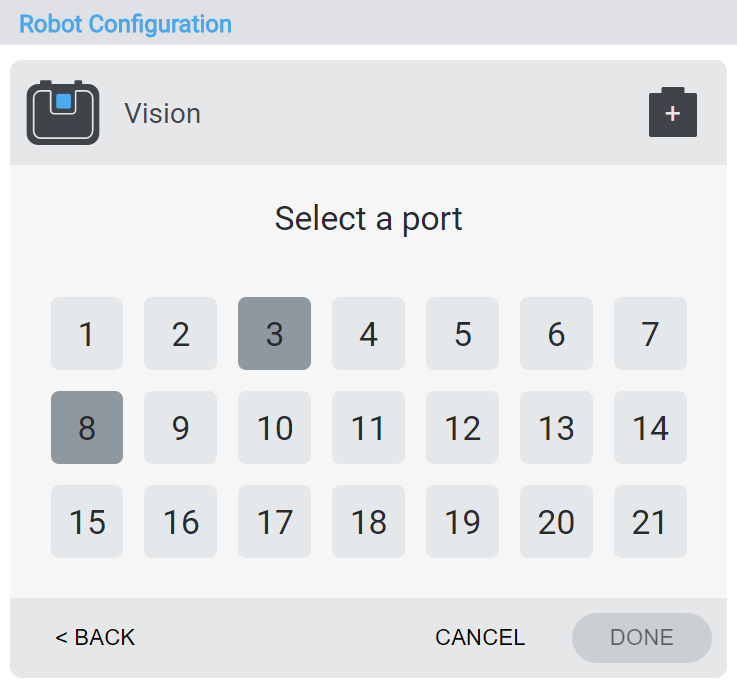Click the Robot Configuration title

pos(126,24)
